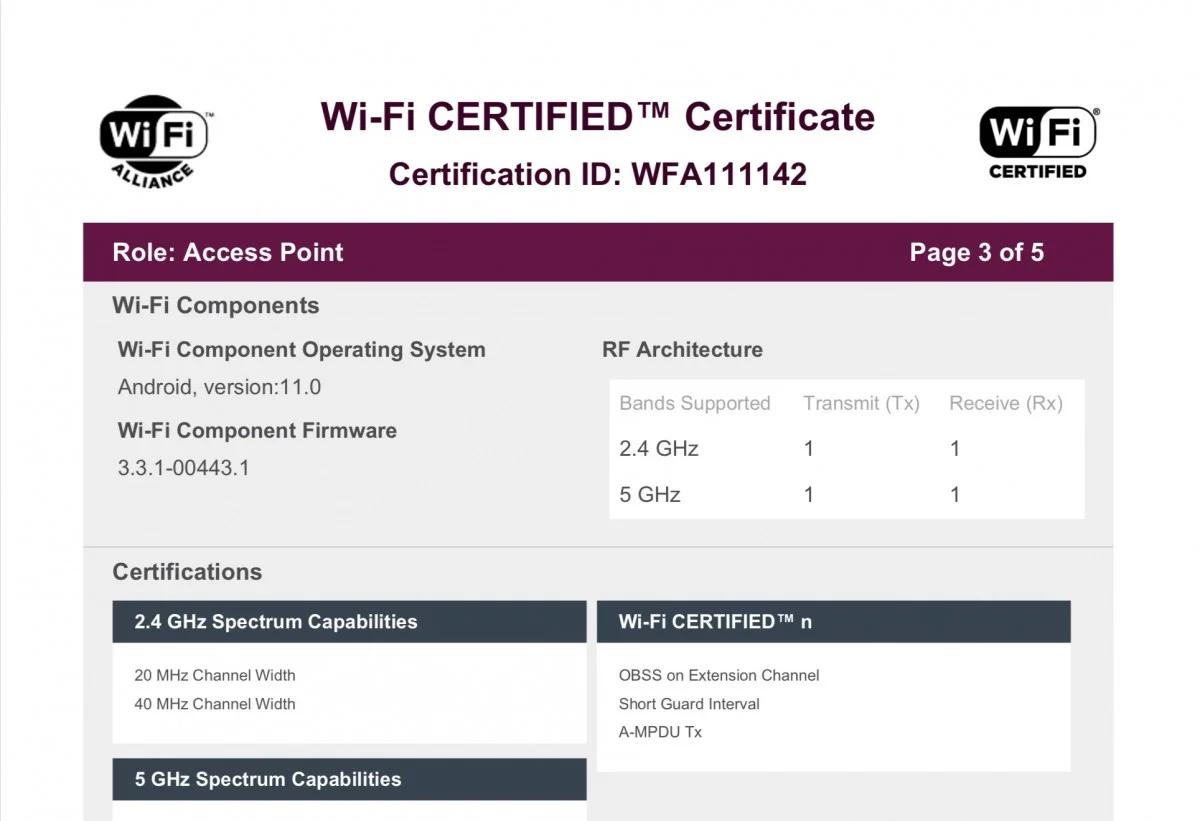
Task: Click the Wi-Fi Alliance logo
Action: point(154,140)
